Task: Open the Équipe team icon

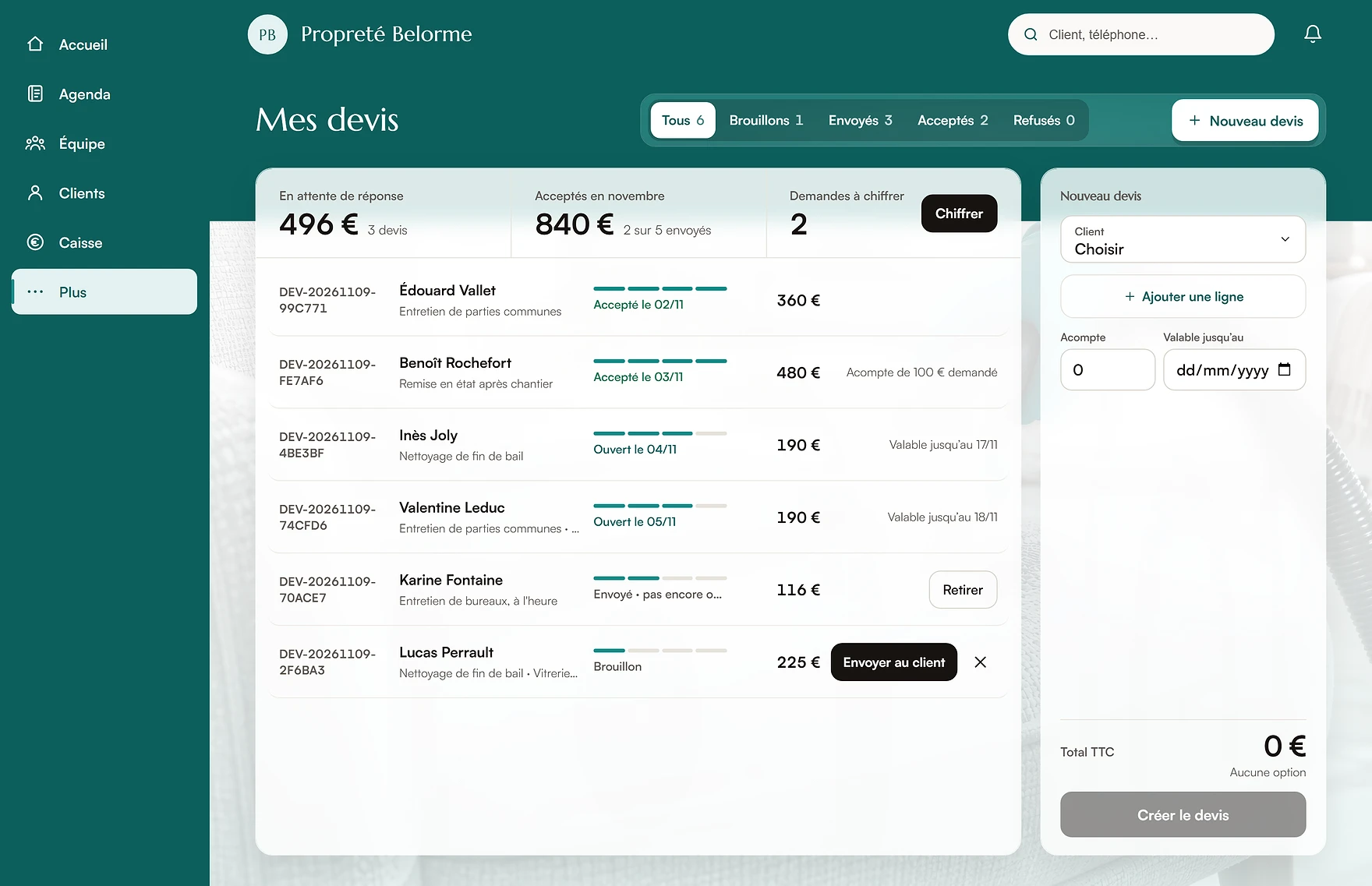Action: pos(35,143)
